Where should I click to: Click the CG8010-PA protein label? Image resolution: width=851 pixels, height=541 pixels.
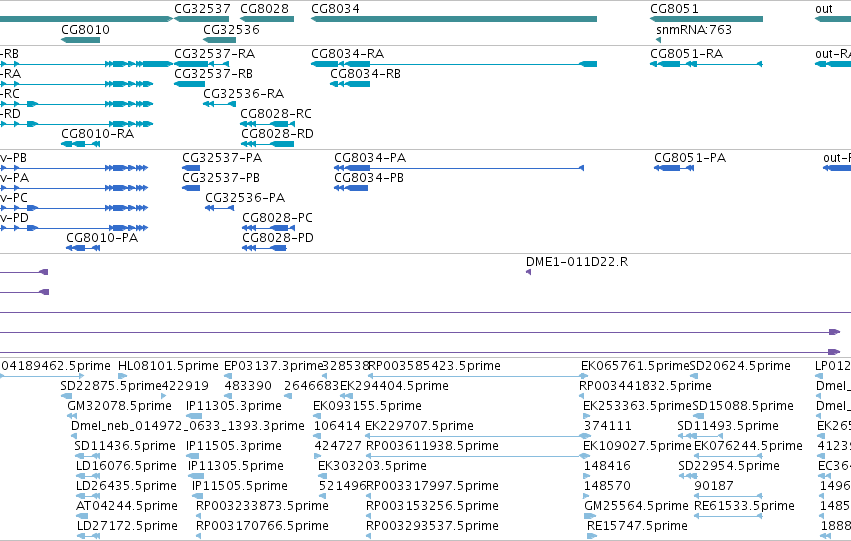pyautogui.click(x=102, y=238)
